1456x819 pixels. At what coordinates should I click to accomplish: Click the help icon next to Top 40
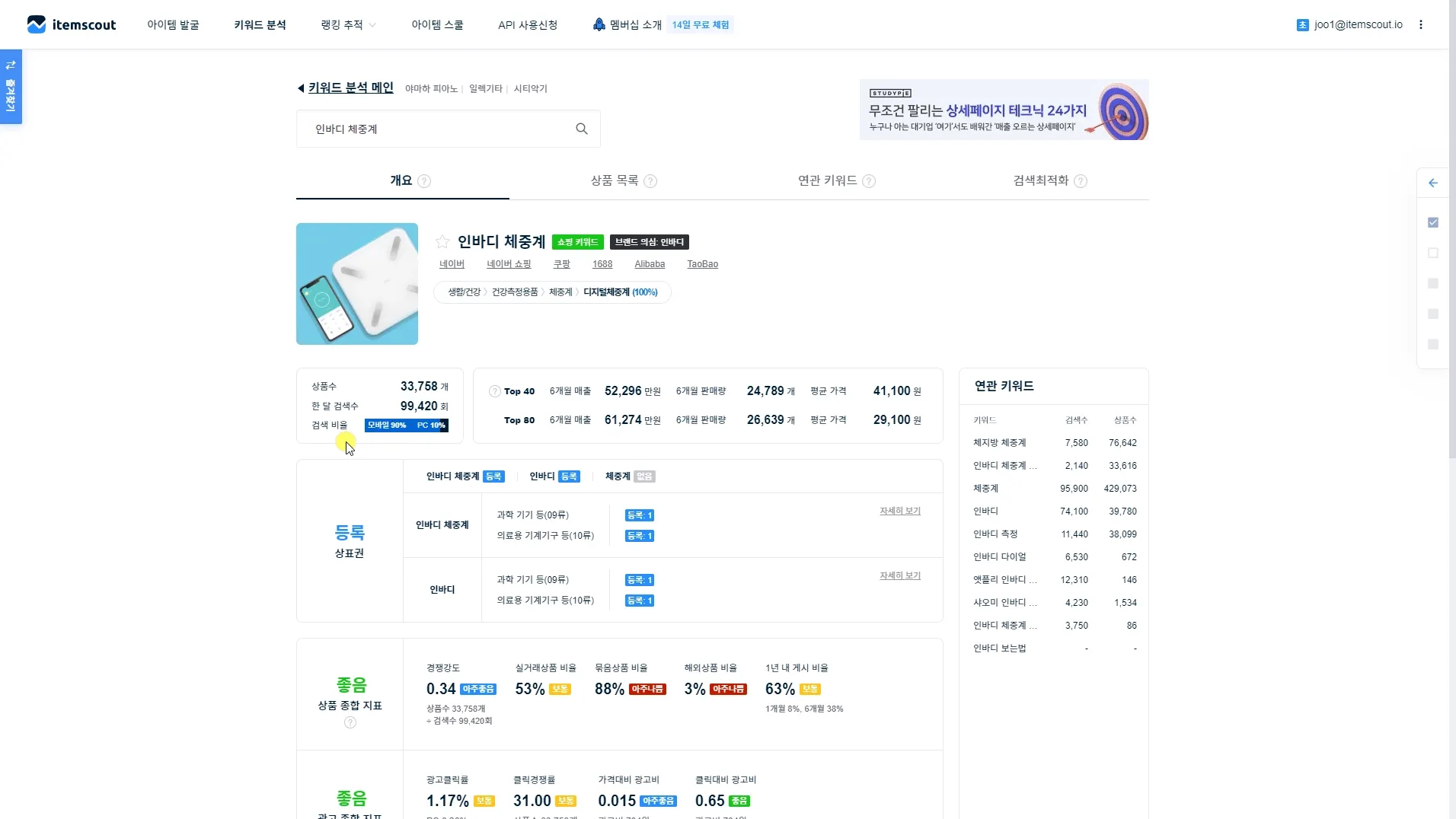tap(495, 391)
